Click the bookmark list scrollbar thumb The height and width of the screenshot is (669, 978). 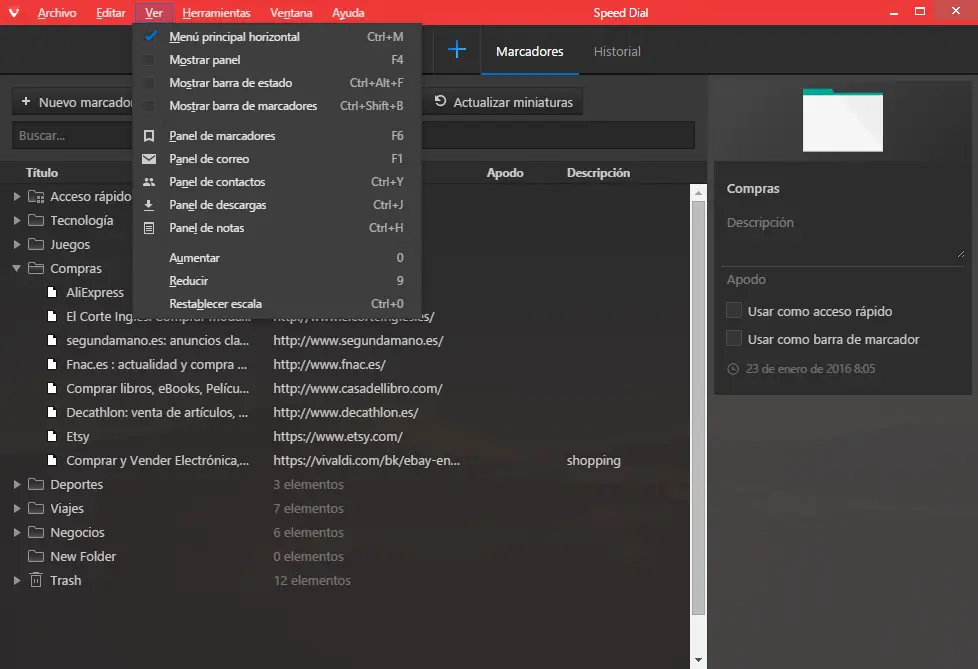698,407
